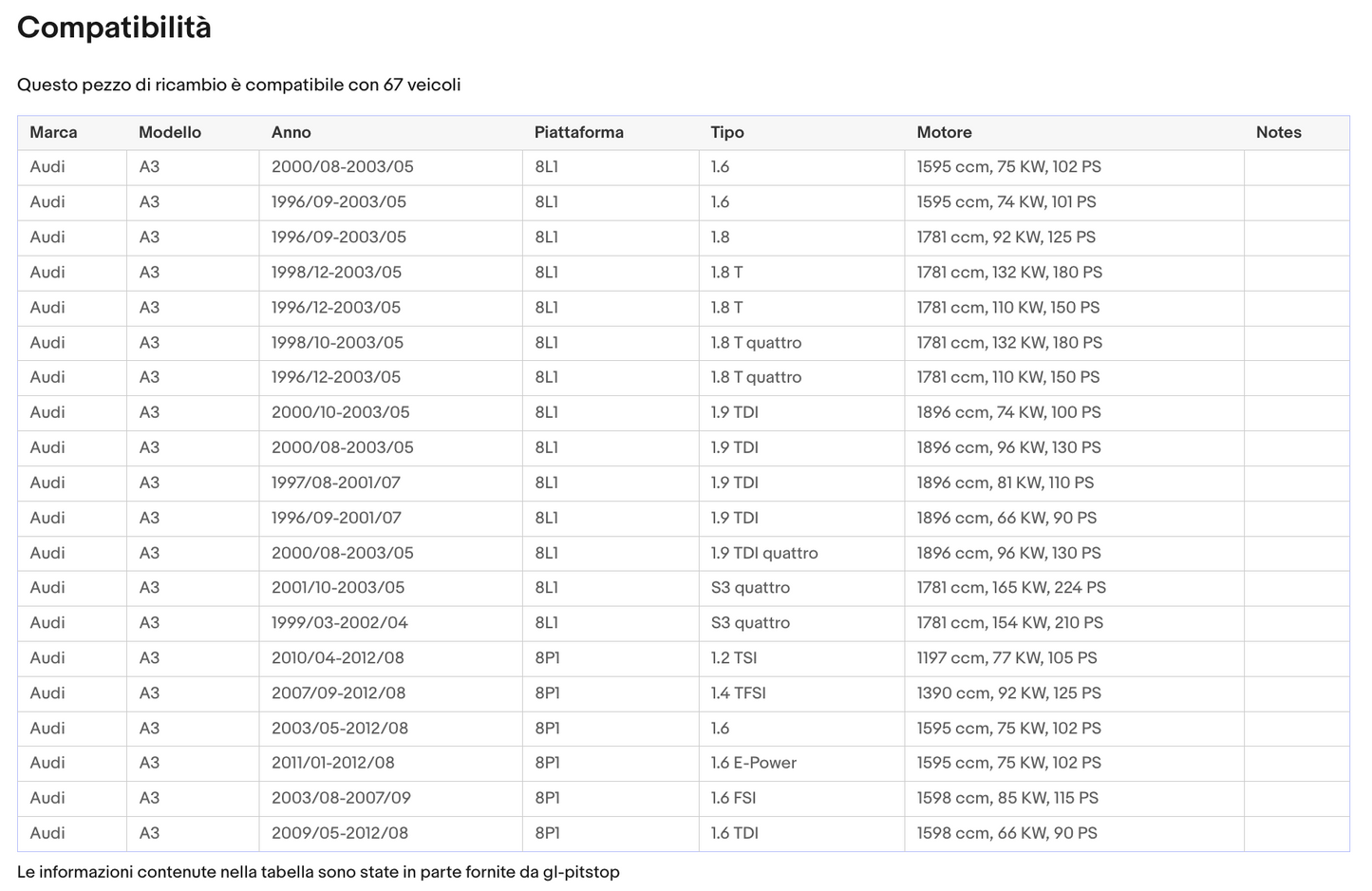This screenshot has height=891, width=1372.
Task: Select the 1.6 FSI type cell
Action: (x=801, y=798)
